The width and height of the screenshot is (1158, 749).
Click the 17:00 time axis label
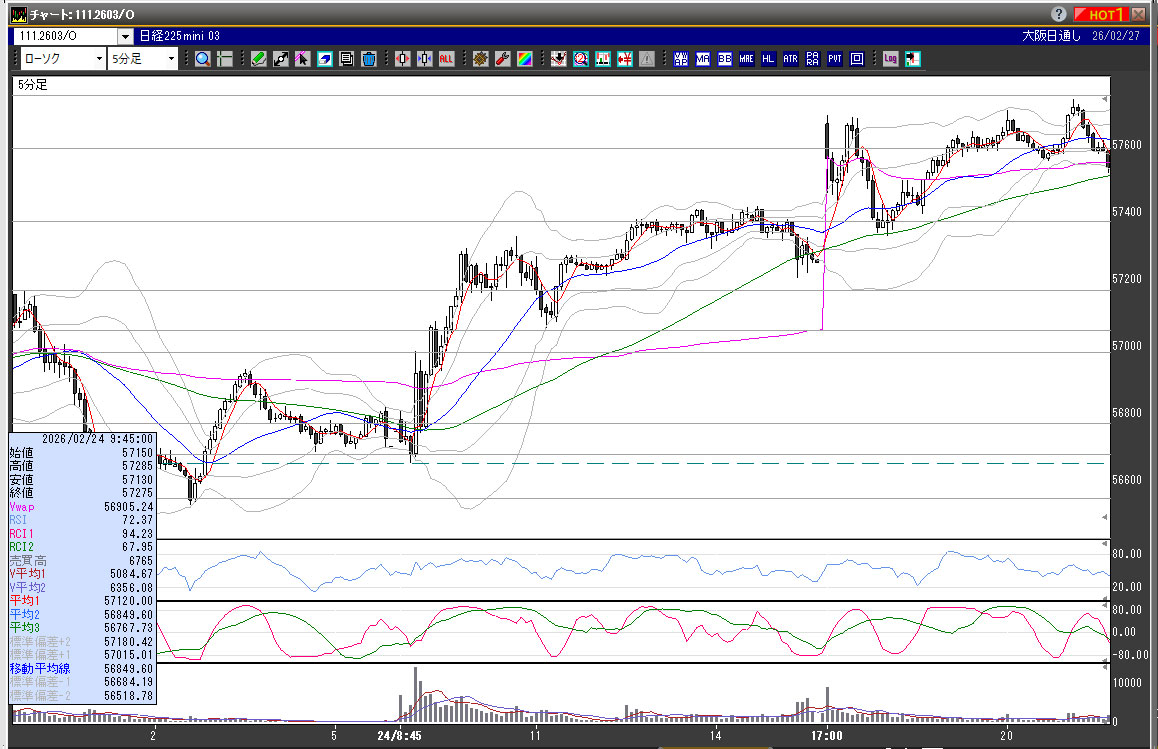click(826, 736)
